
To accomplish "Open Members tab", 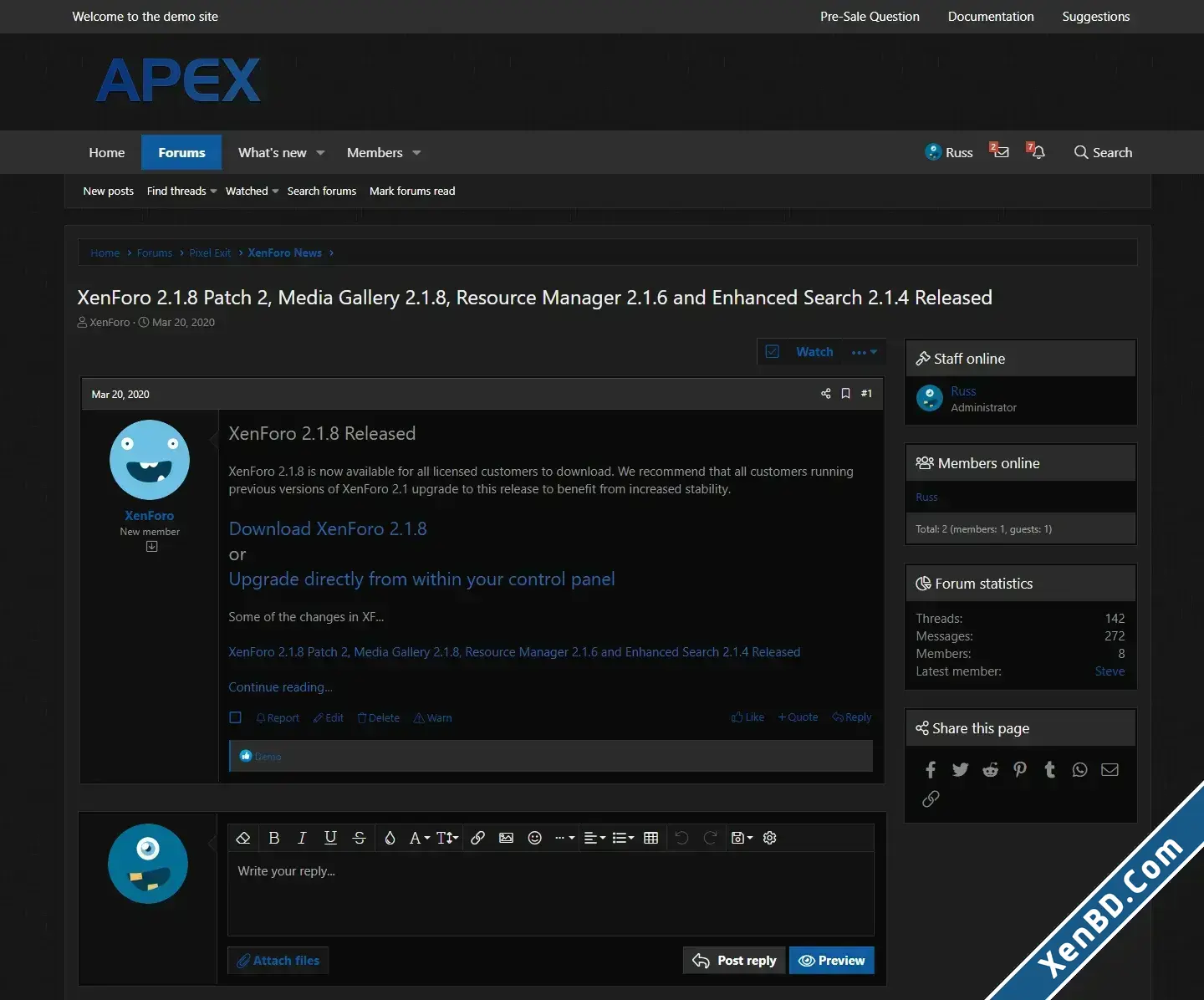I will coord(375,152).
